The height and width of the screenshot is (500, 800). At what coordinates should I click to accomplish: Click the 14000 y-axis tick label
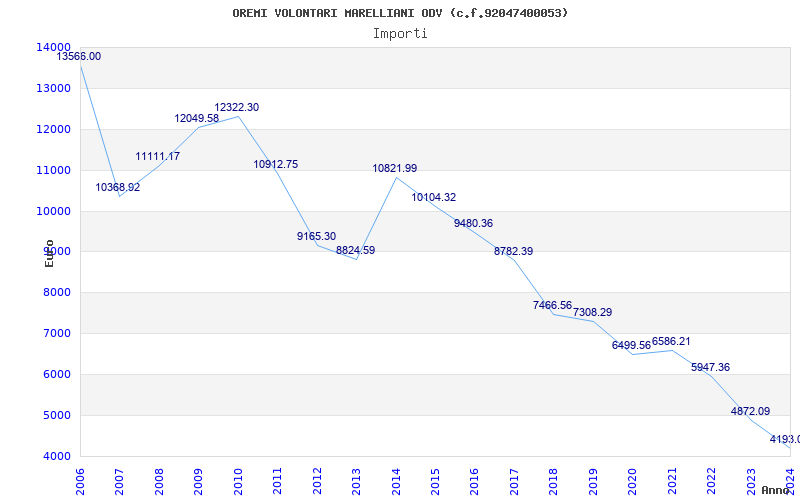53,47
